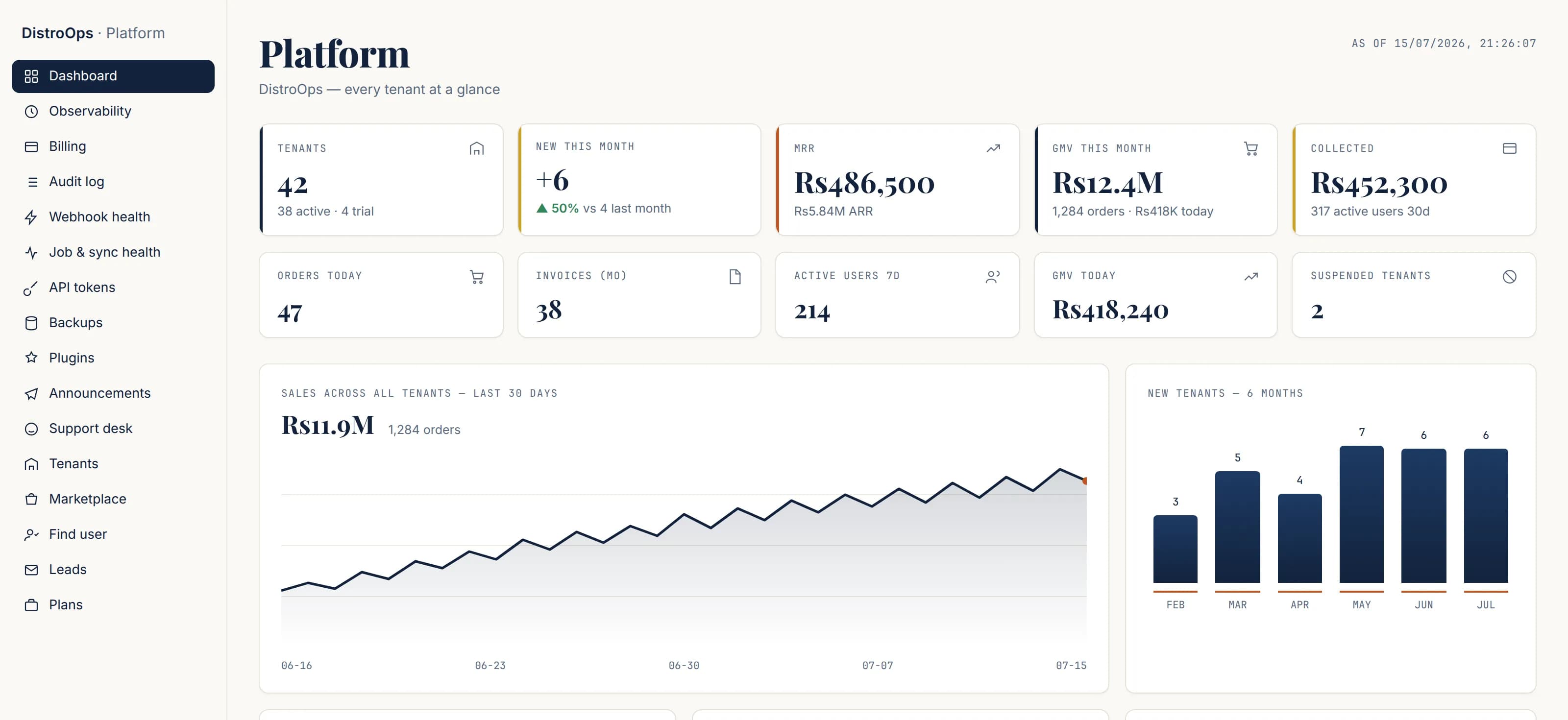
Task: Open the Support desk link
Action: (113, 429)
